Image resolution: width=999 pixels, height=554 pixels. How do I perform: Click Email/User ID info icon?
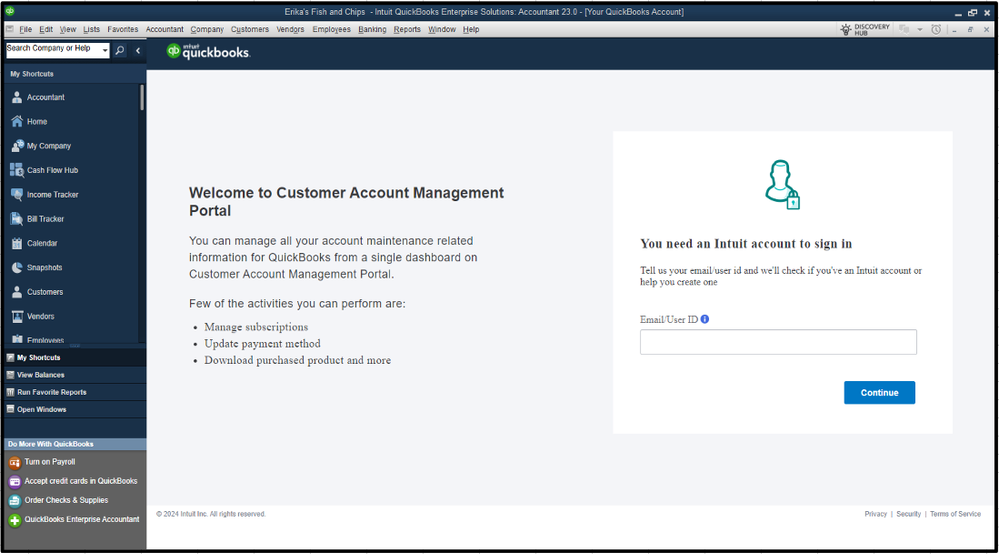click(705, 319)
